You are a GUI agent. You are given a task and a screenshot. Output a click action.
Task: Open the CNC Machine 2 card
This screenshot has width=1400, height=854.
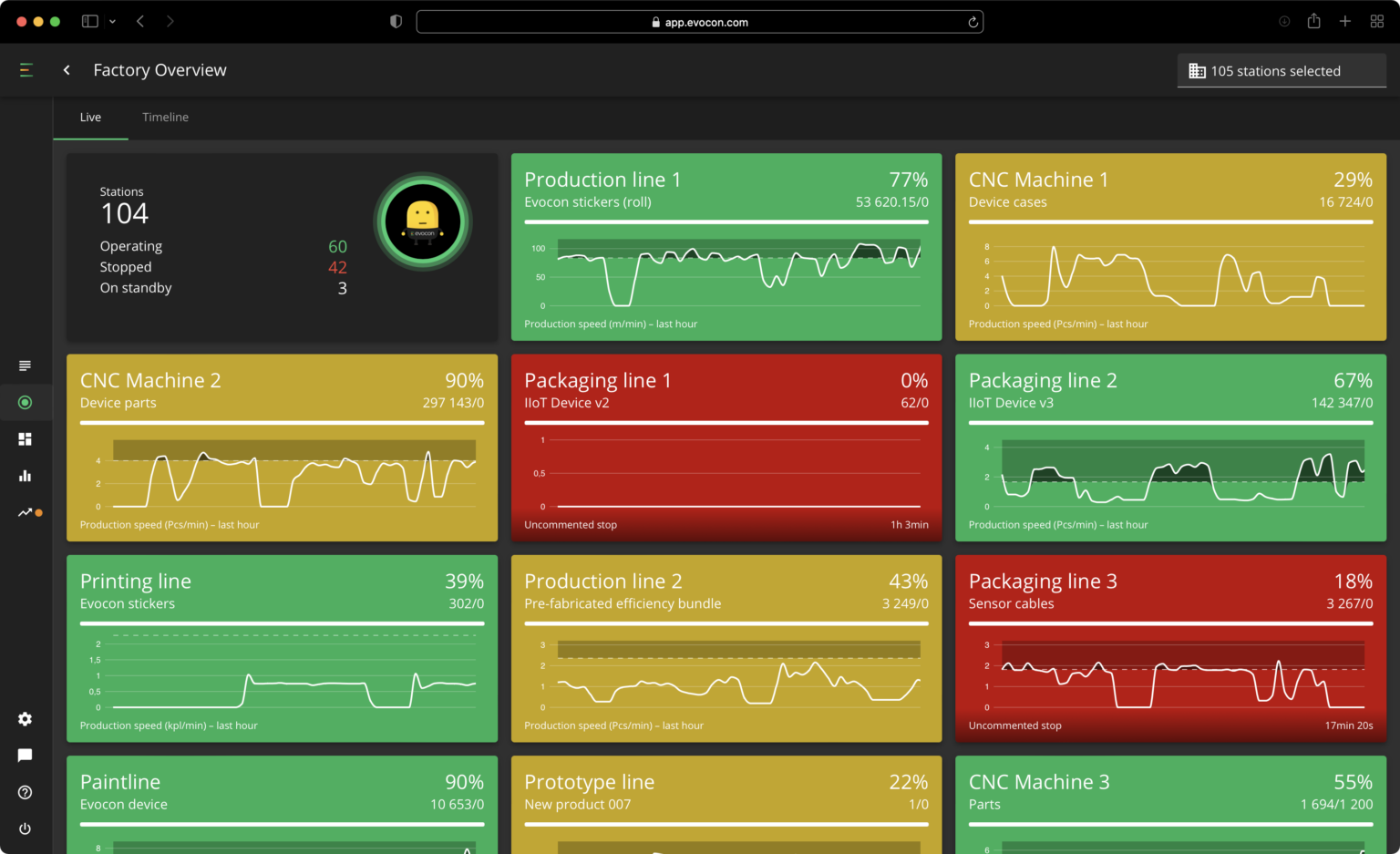click(282, 448)
